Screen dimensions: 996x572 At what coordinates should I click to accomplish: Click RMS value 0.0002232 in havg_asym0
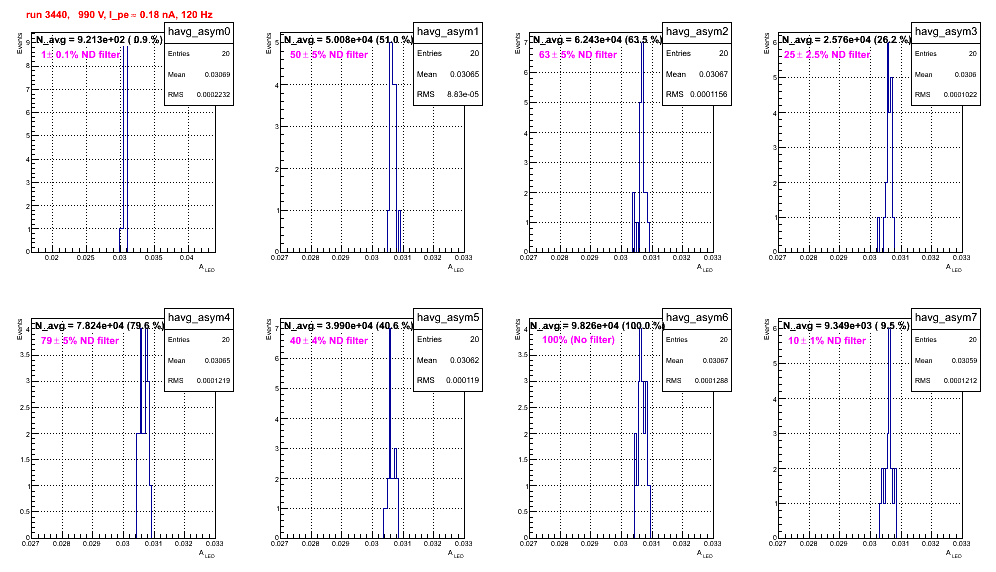tap(213, 95)
